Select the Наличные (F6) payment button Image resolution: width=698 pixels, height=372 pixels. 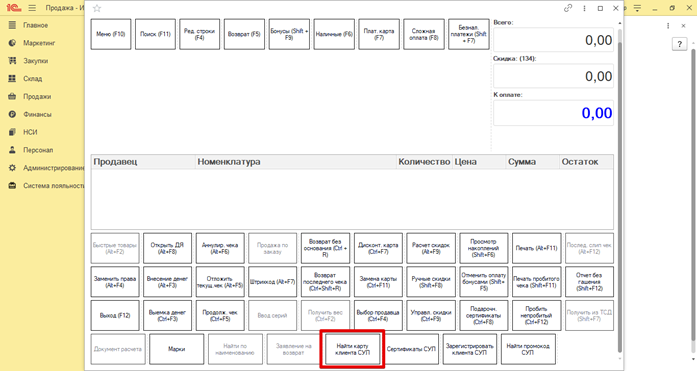(334, 34)
